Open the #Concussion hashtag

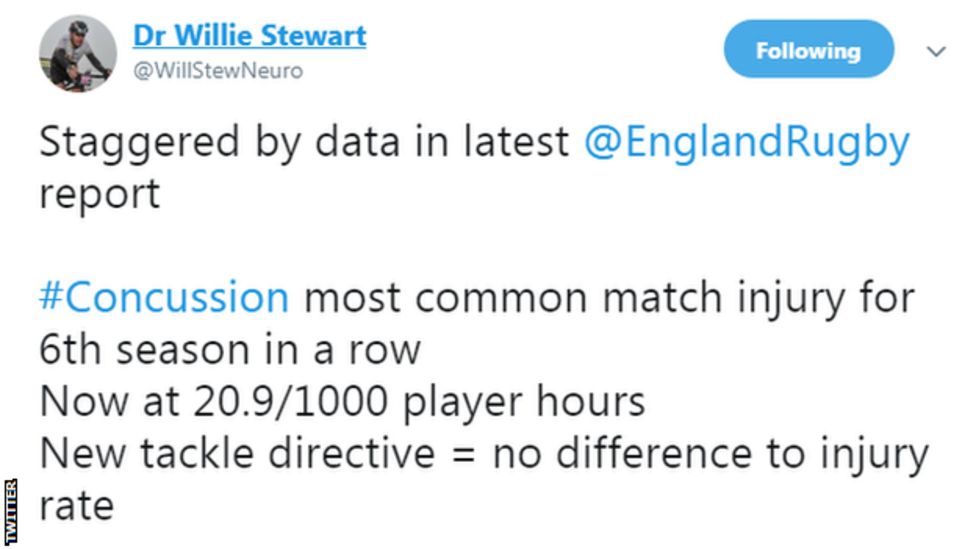tap(164, 298)
